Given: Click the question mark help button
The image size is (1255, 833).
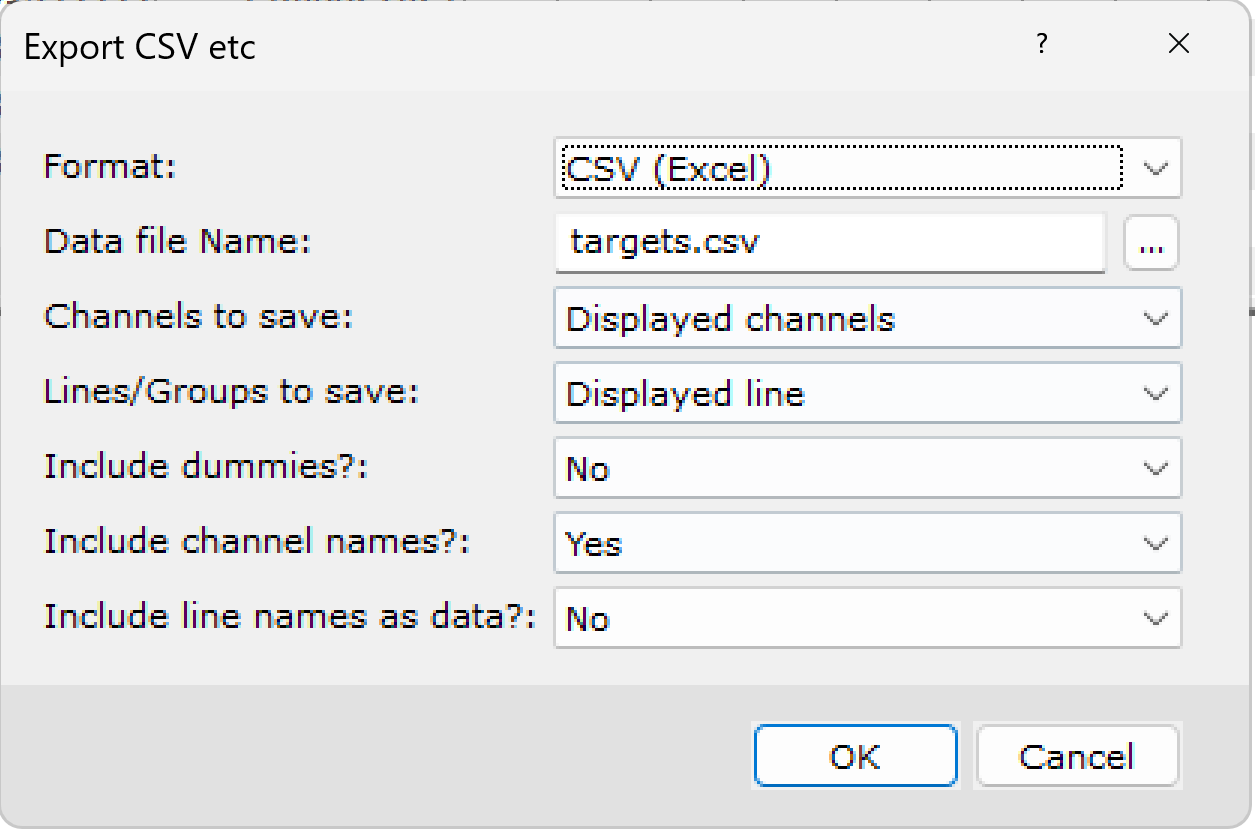Looking at the screenshot, I should [1042, 44].
